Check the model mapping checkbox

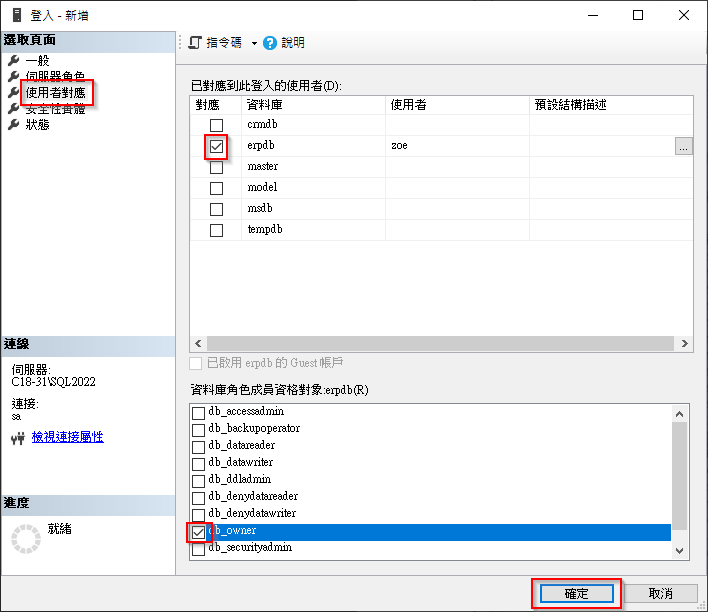tap(216, 188)
